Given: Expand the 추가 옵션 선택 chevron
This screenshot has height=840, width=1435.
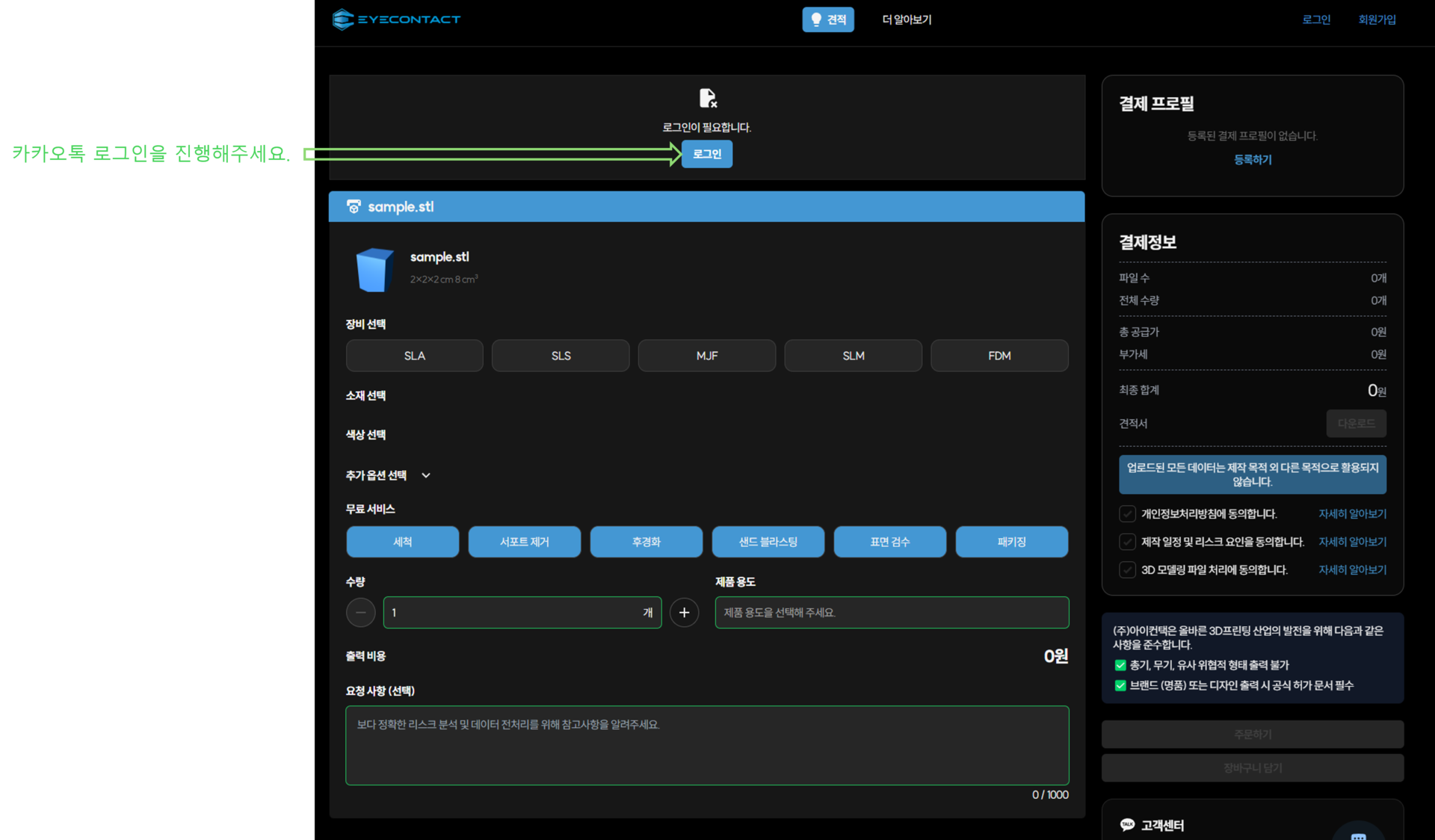Looking at the screenshot, I should [425, 475].
